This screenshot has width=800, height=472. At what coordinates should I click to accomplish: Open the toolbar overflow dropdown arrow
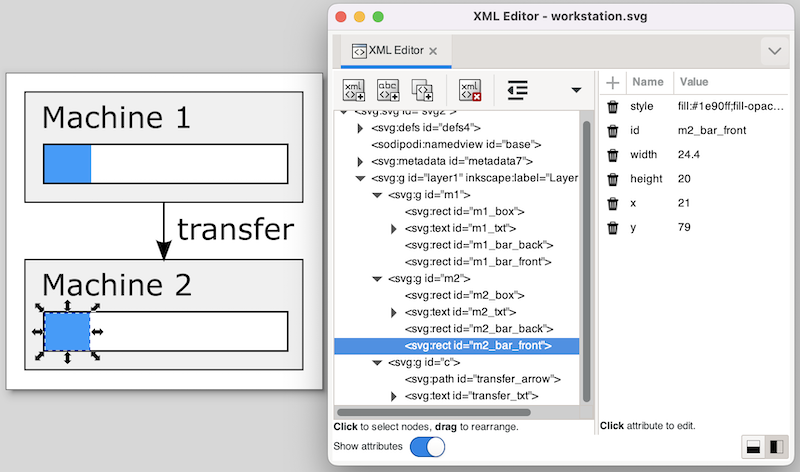tap(576, 90)
